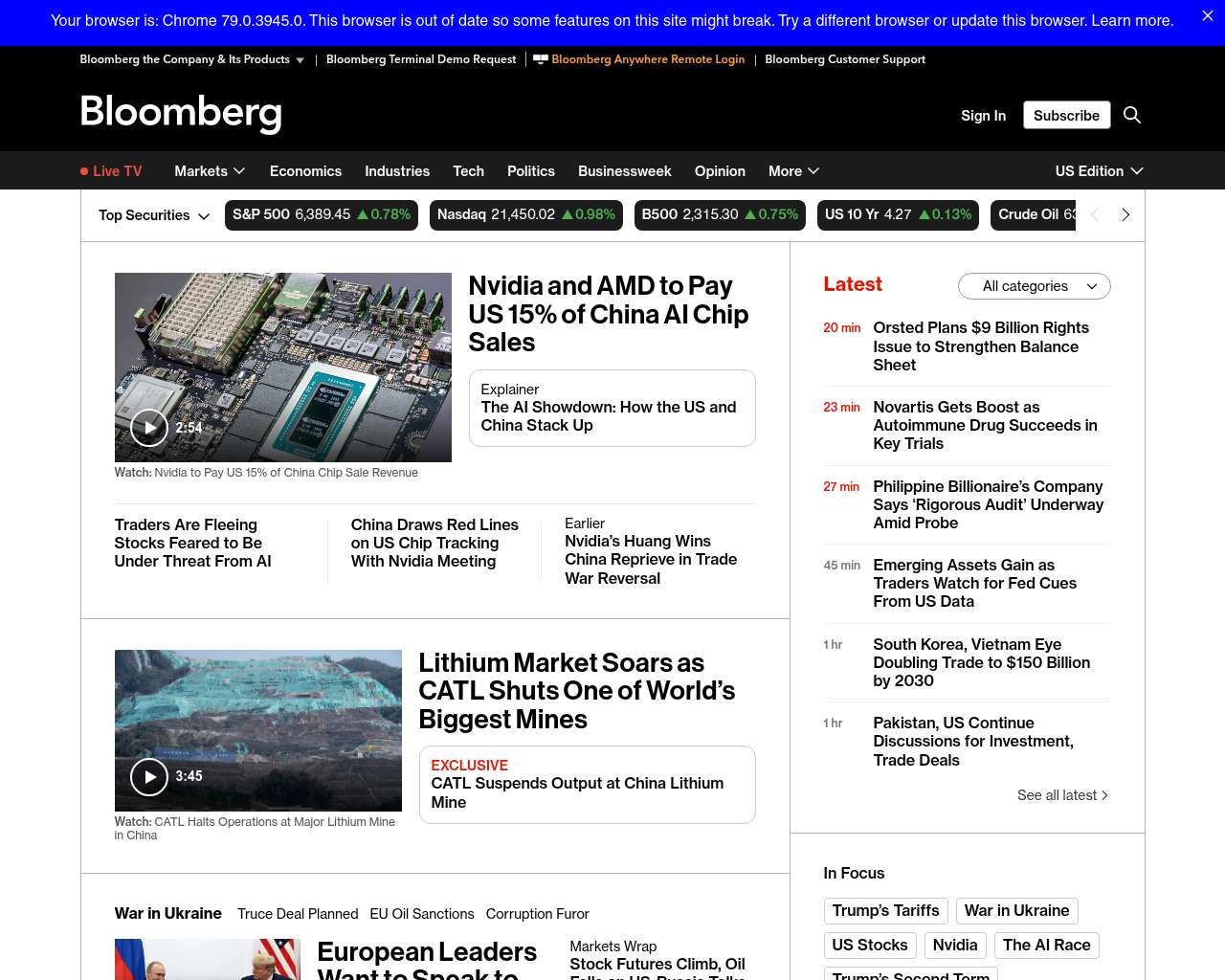Open Bloomberg Terminal Demo Request
1225x980 pixels.
[x=421, y=59]
